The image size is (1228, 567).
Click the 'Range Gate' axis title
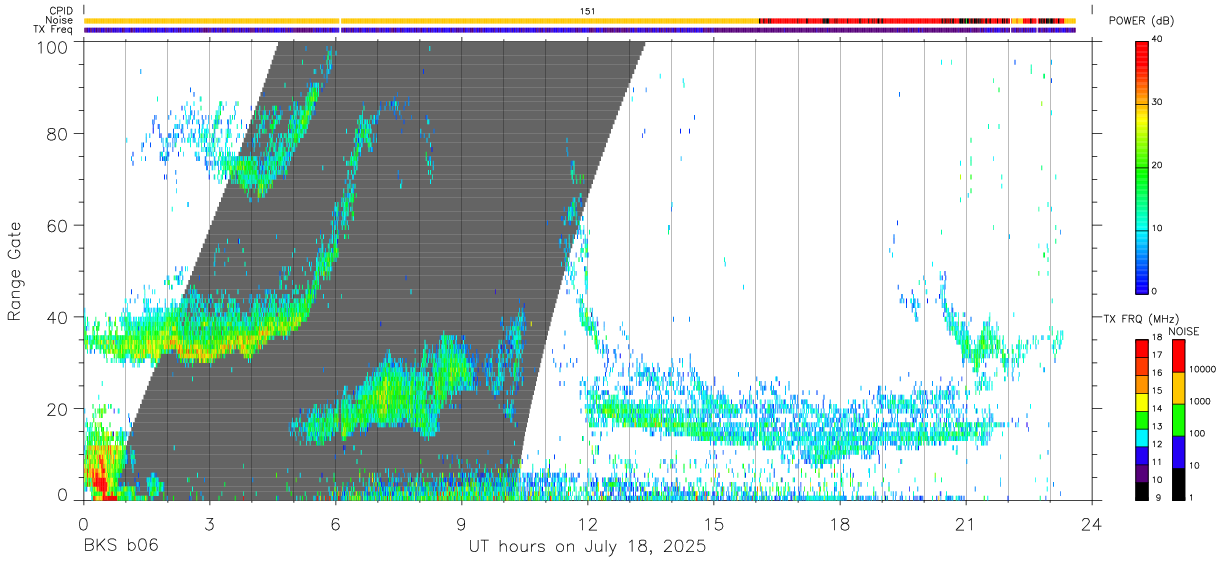15,272
